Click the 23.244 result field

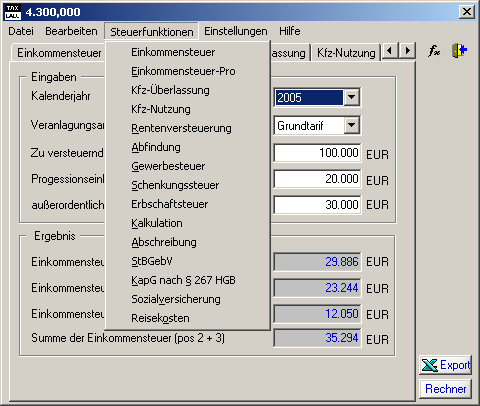(x=317, y=288)
